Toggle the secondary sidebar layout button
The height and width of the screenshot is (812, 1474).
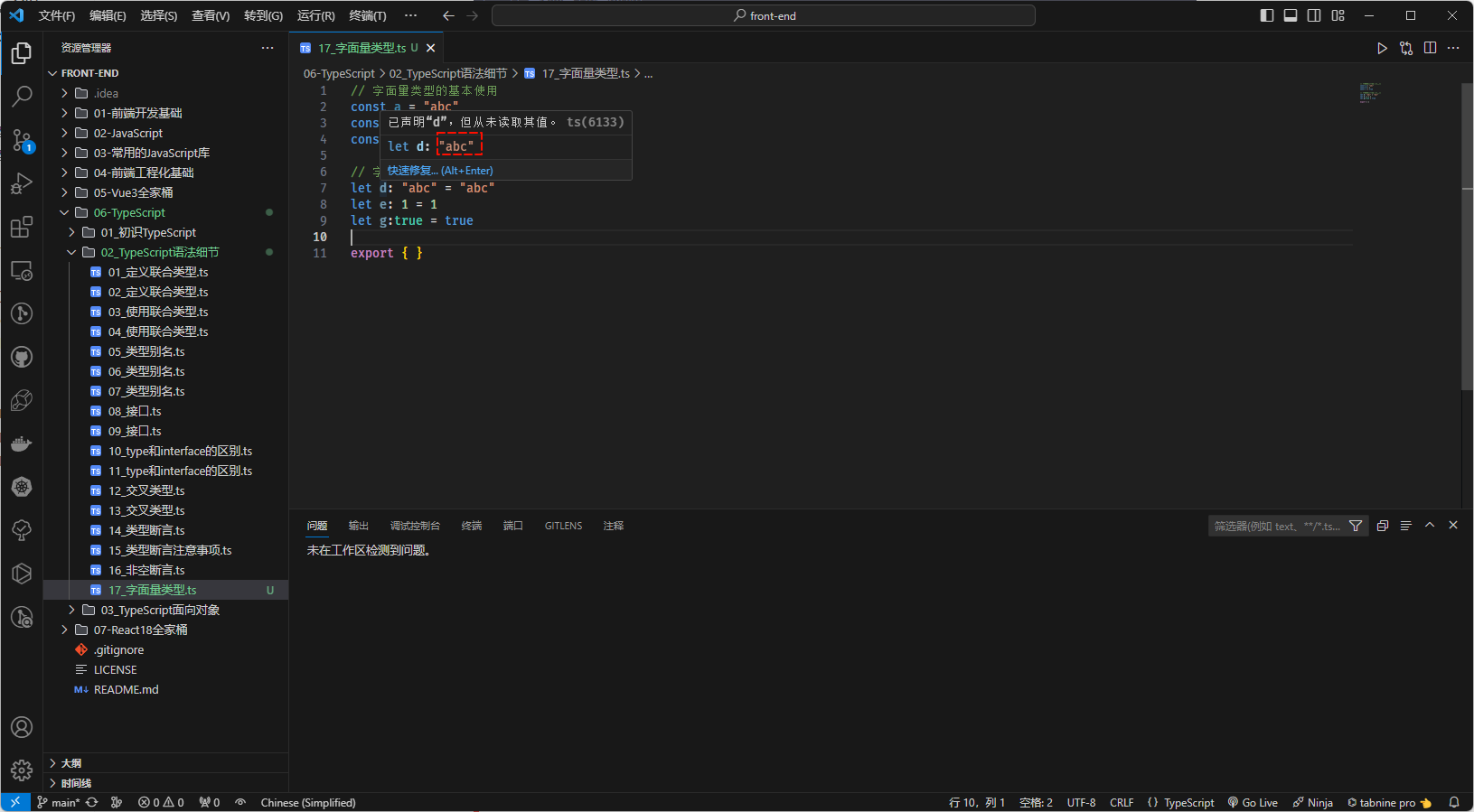click(1314, 15)
